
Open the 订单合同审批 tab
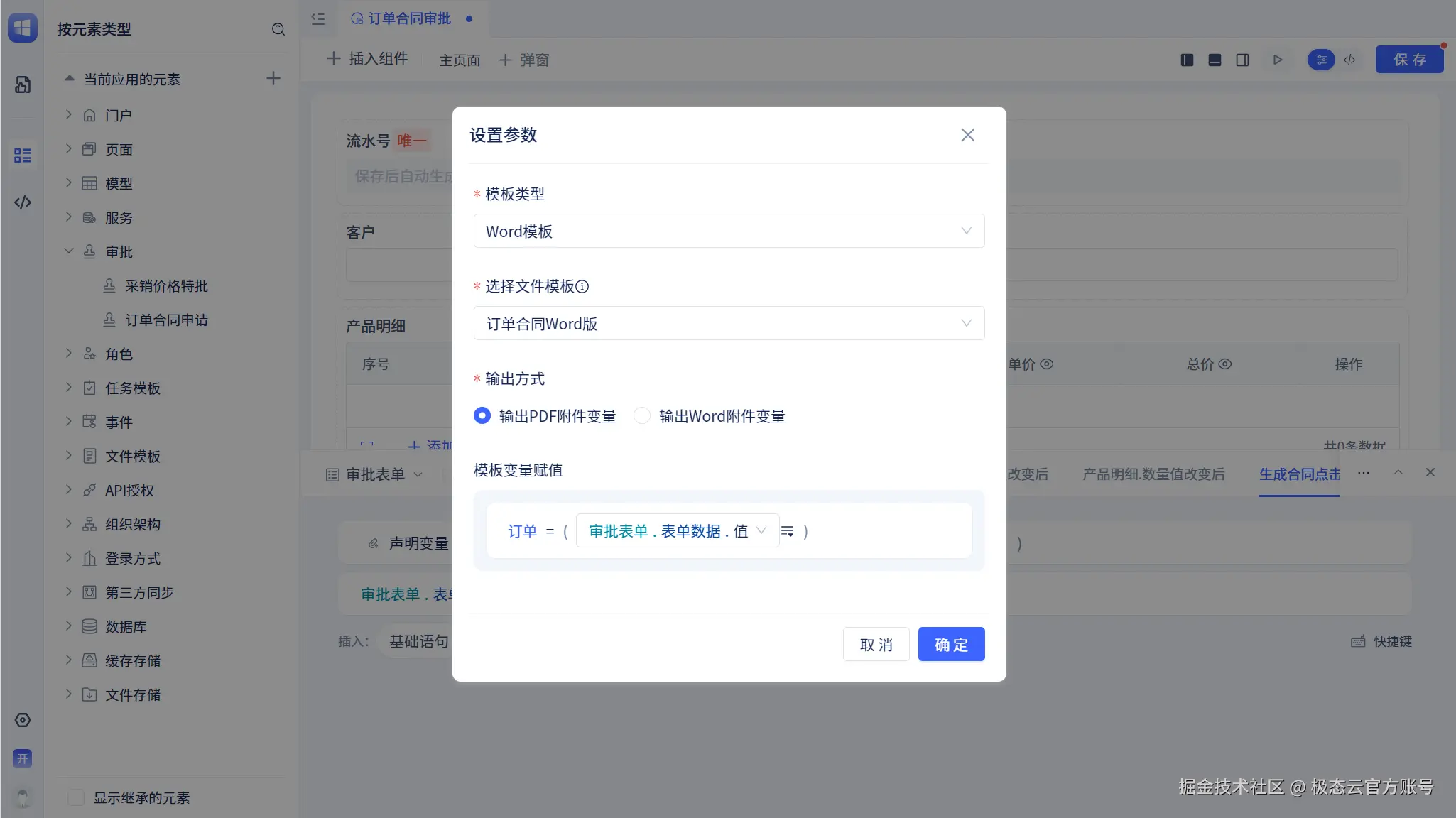[x=409, y=18]
